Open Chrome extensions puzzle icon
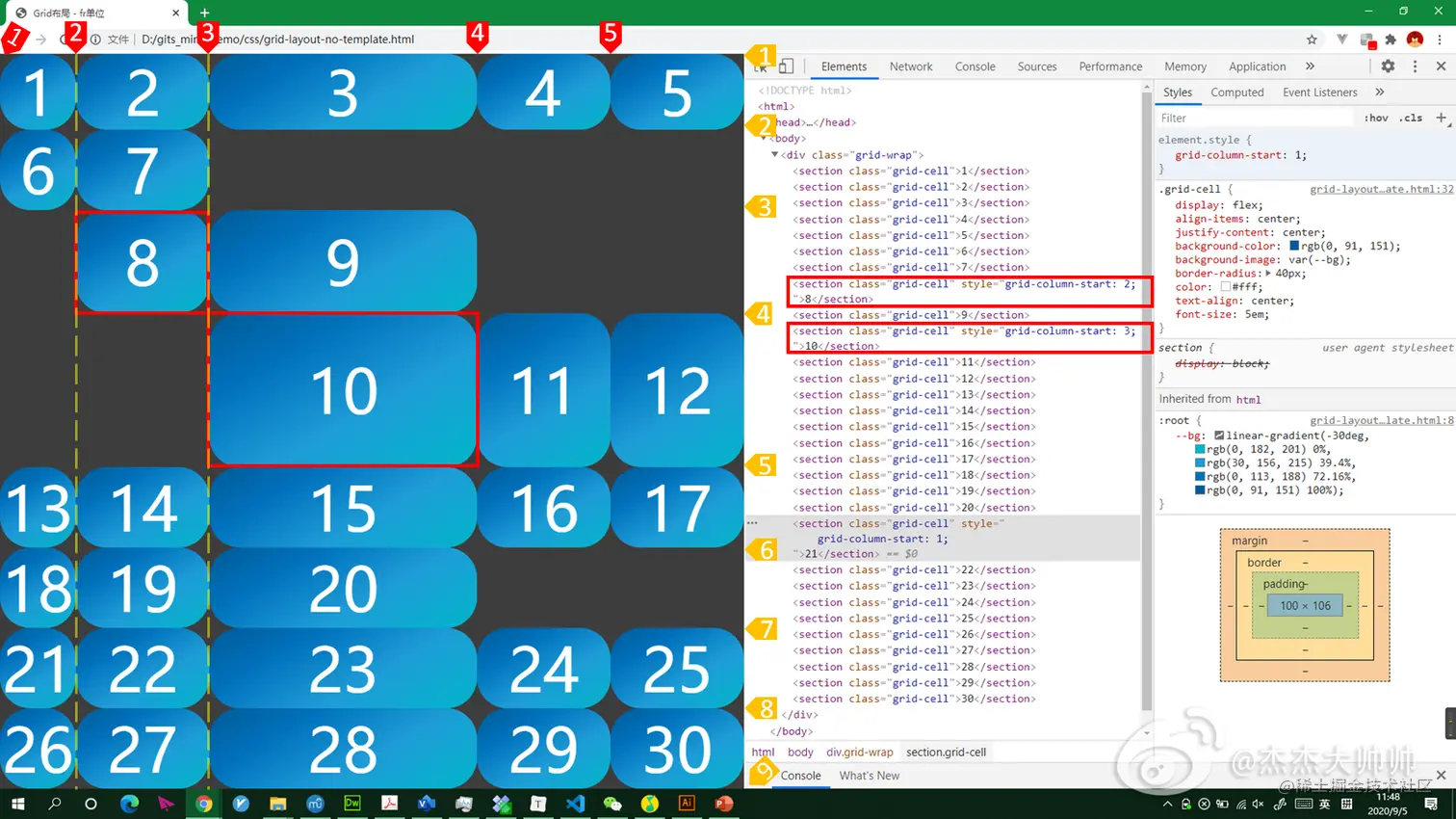The width and height of the screenshot is (1456, 819). point(1391,40)
